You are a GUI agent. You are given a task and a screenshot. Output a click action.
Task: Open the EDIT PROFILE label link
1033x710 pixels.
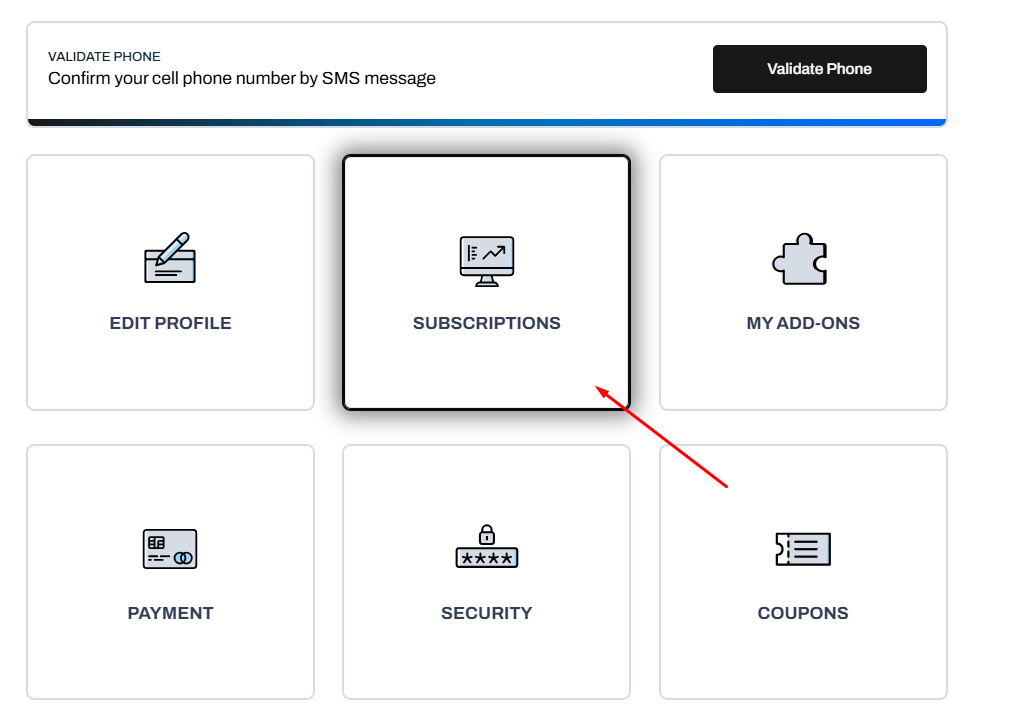pos(171,323)
